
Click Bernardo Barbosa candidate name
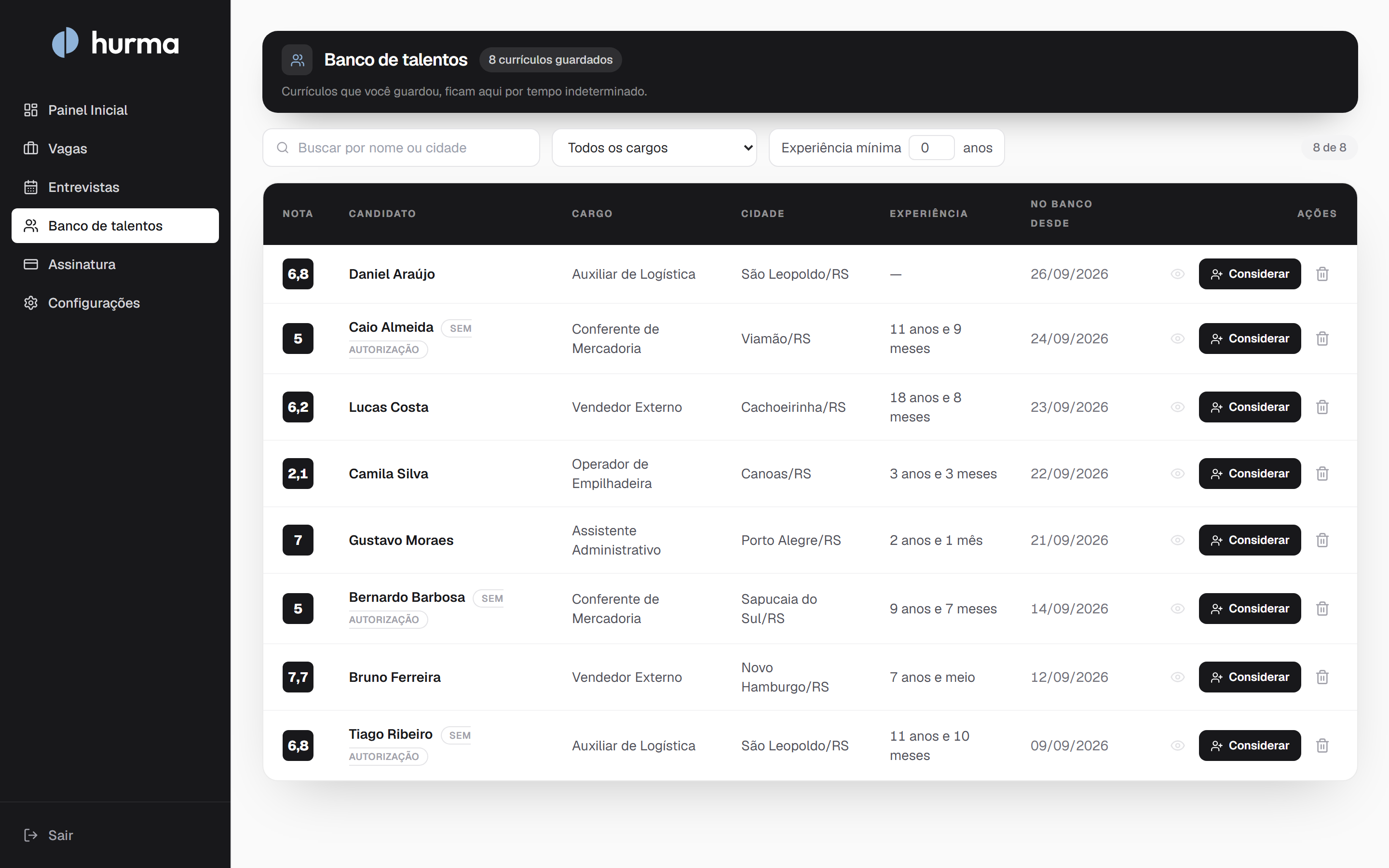tap(407, 597)
